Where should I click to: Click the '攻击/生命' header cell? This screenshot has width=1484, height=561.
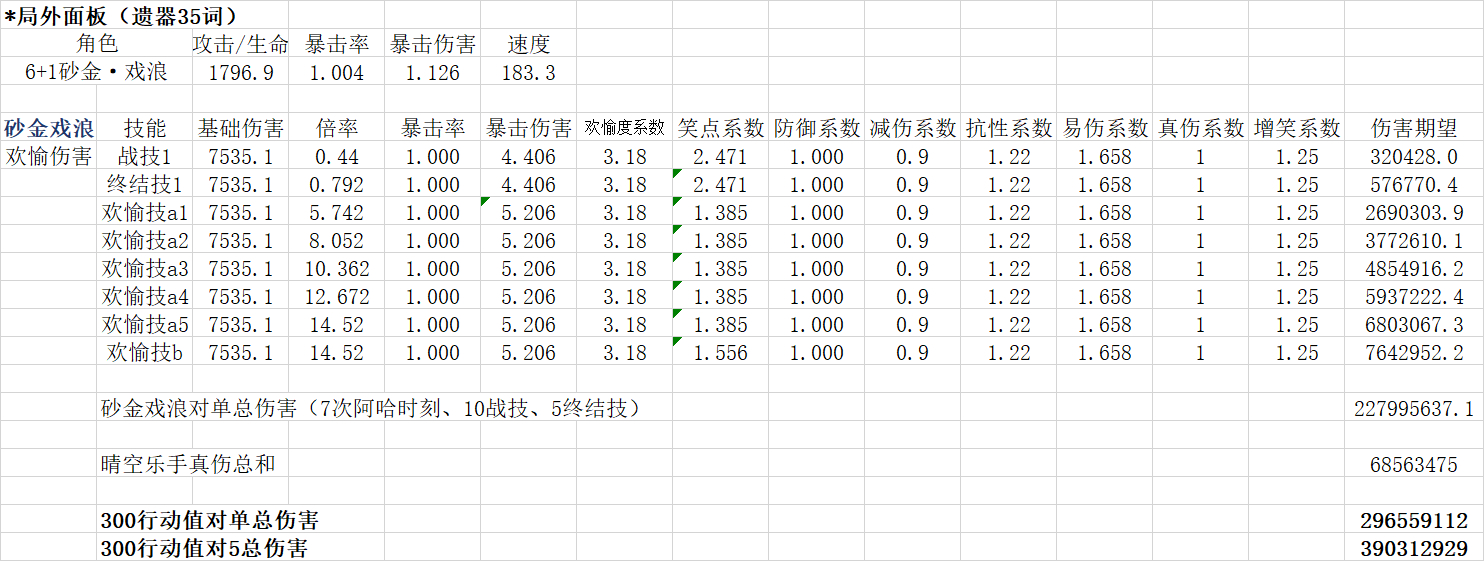click(x=240, y=44)
